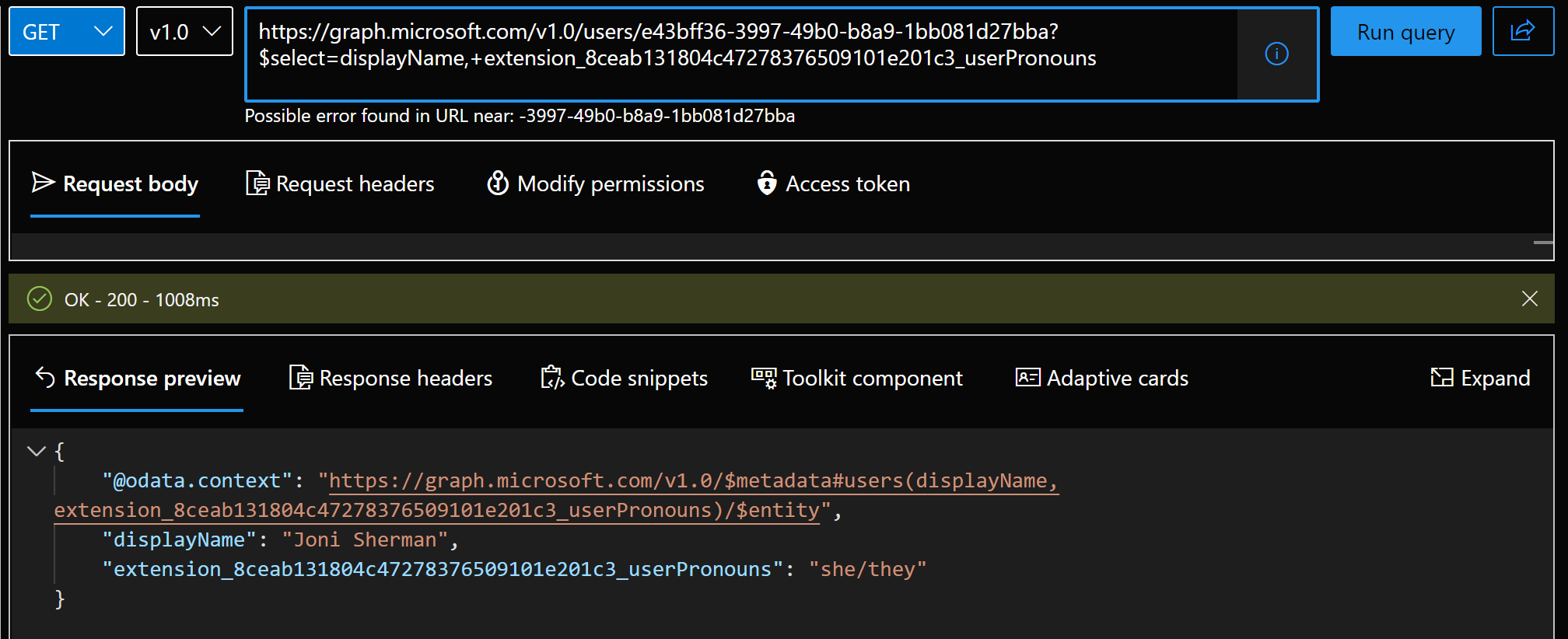The width and height of the screenshot is (1568, 639).
Task: Click the Expand corner-arrows icon
Action: tap(1442, 378)
